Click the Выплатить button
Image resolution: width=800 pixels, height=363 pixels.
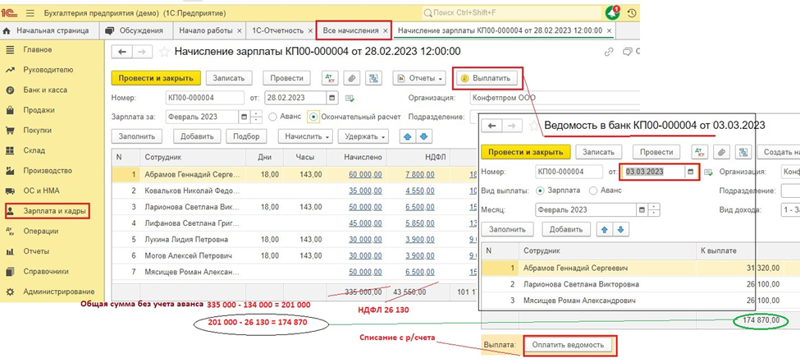point(488,79)
